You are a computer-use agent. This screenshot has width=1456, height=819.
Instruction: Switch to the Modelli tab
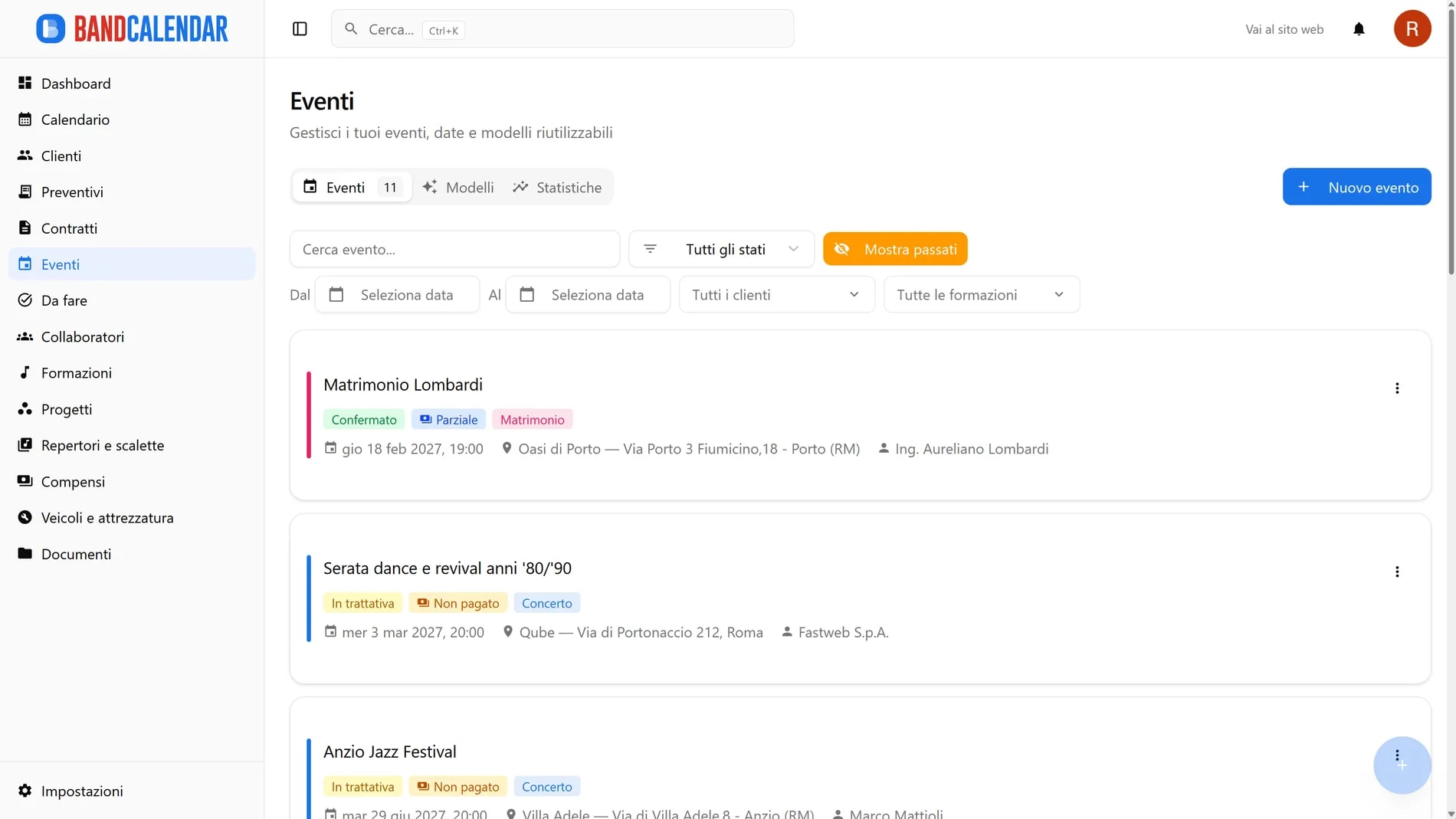click(x=458, y=187)
